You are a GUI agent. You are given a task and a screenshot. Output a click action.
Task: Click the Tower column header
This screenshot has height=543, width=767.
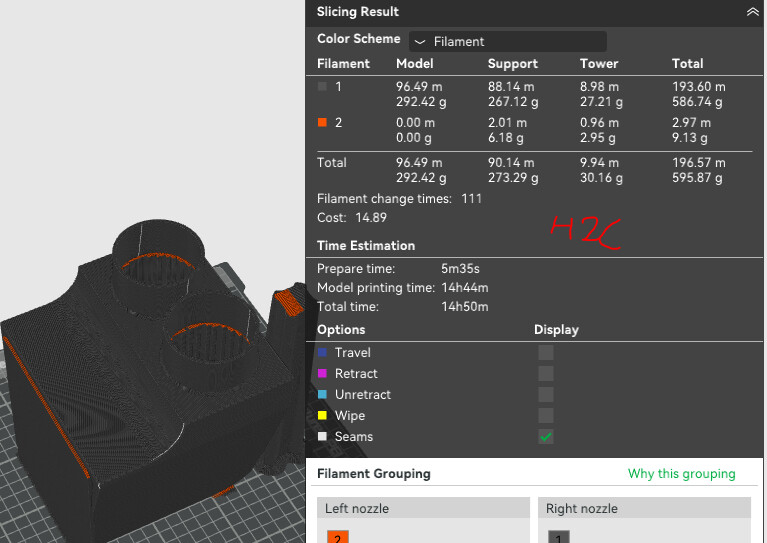click(x=599, y=64)
